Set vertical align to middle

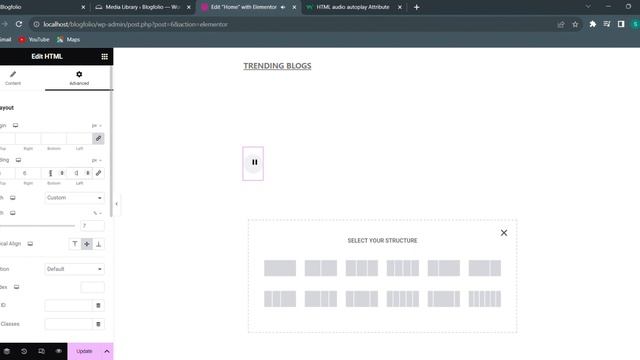tap(87, 244)
